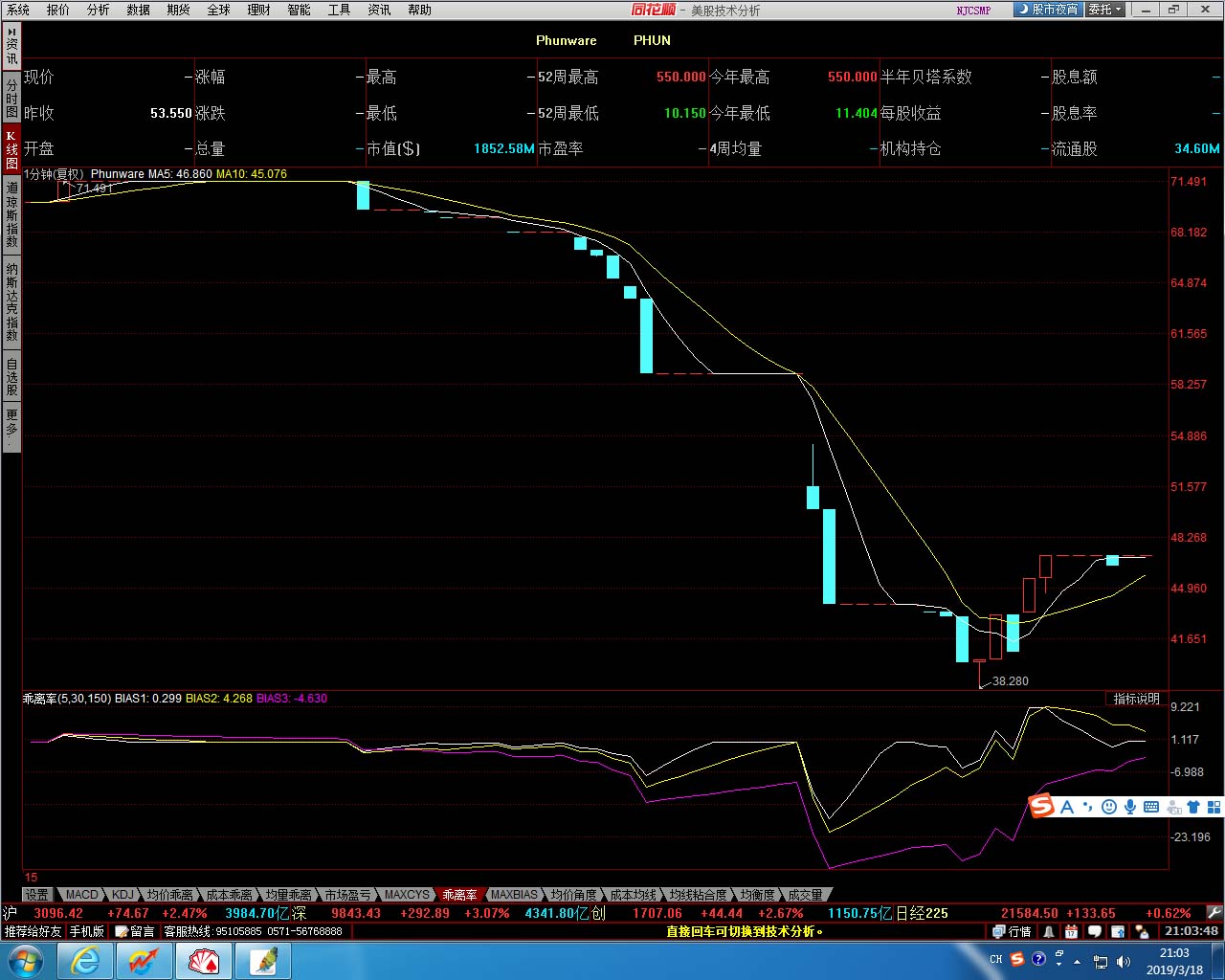Click the volume speaker tray icon
Viewport: 1225px width, 980px height.
(1123, 961)
